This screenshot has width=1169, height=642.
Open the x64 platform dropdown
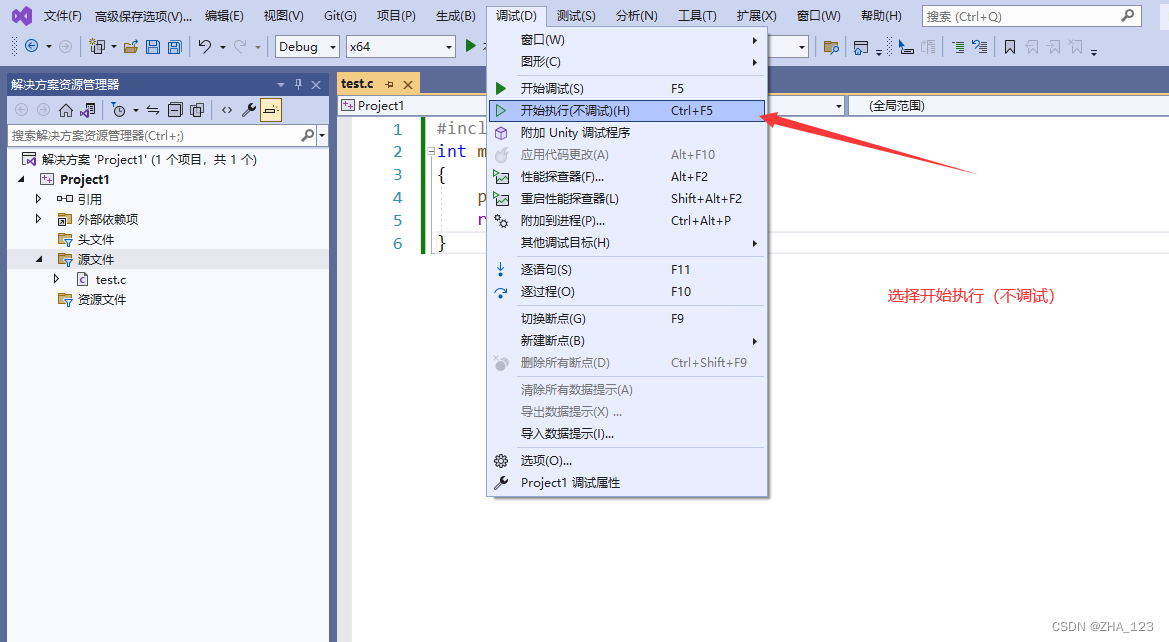click(400, 46)
